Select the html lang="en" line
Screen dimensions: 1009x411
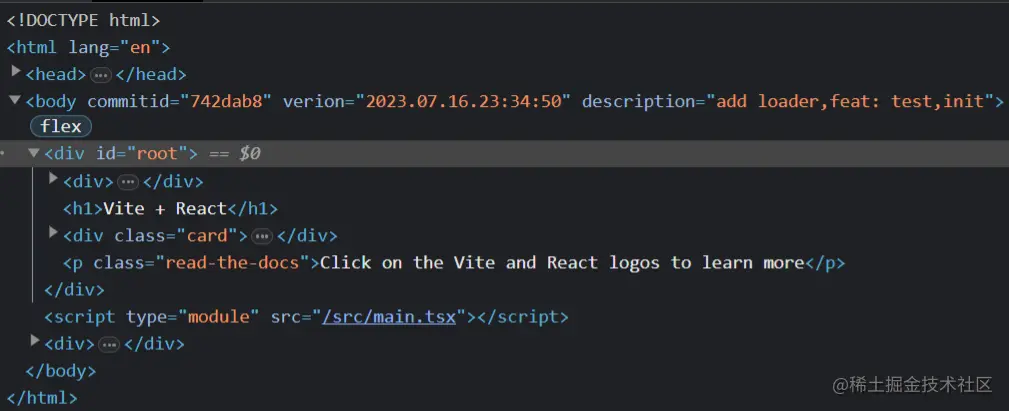click(88, 48)
